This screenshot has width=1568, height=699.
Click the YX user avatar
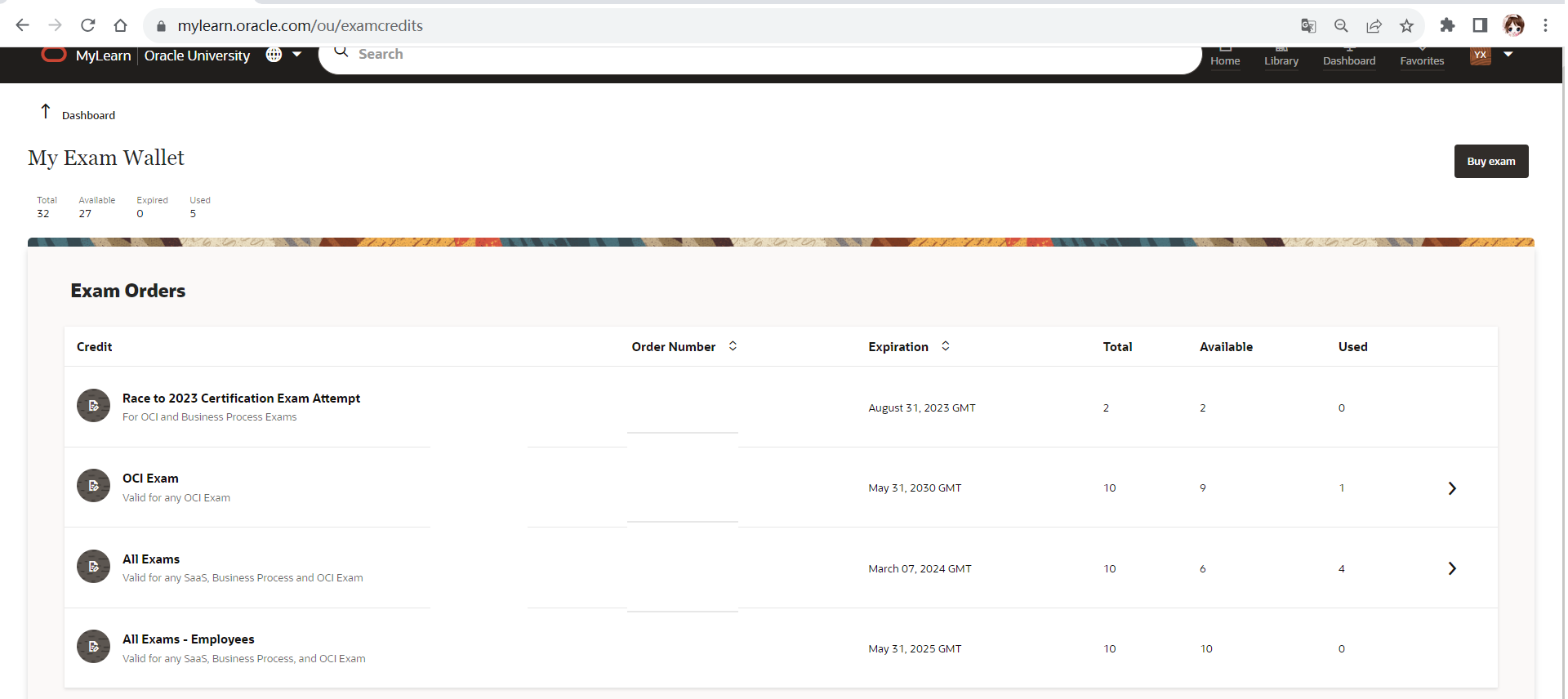pos(1480,56)
